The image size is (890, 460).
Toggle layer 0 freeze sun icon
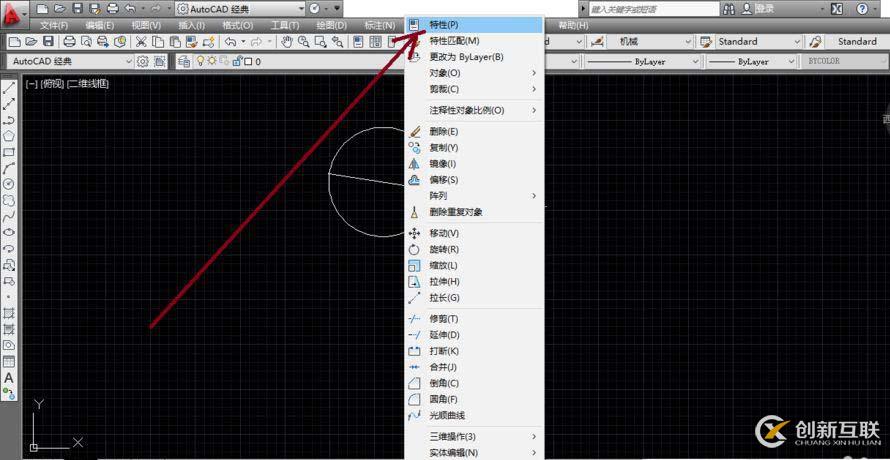click(211, 61)
